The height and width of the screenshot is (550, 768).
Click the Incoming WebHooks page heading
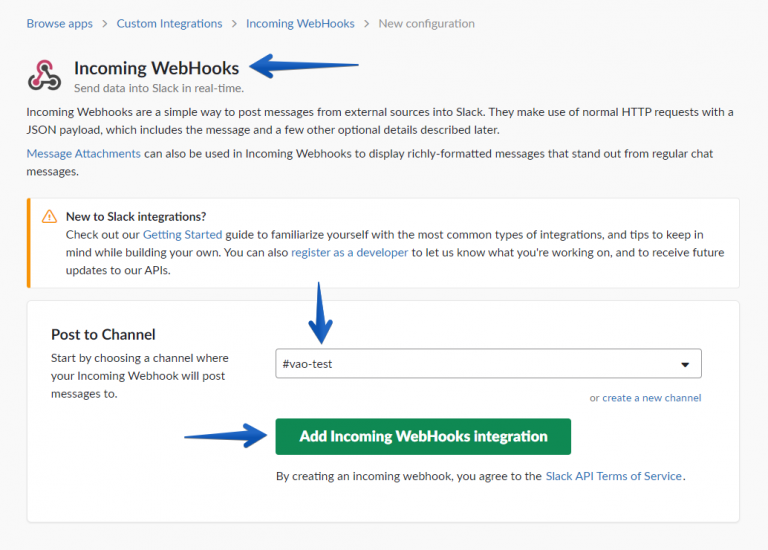pos(156,68)
